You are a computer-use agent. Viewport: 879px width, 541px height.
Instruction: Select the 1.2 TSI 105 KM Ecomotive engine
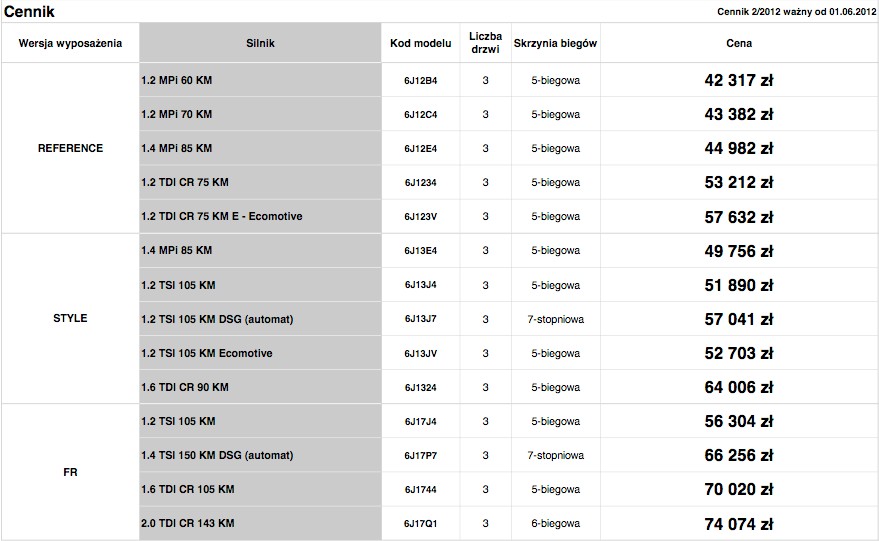click(207, 353)
